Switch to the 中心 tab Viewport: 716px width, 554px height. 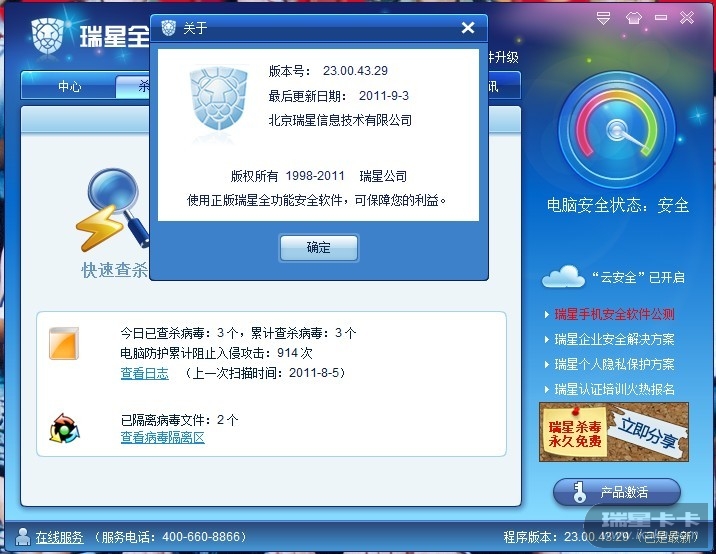tap(69, 86)
